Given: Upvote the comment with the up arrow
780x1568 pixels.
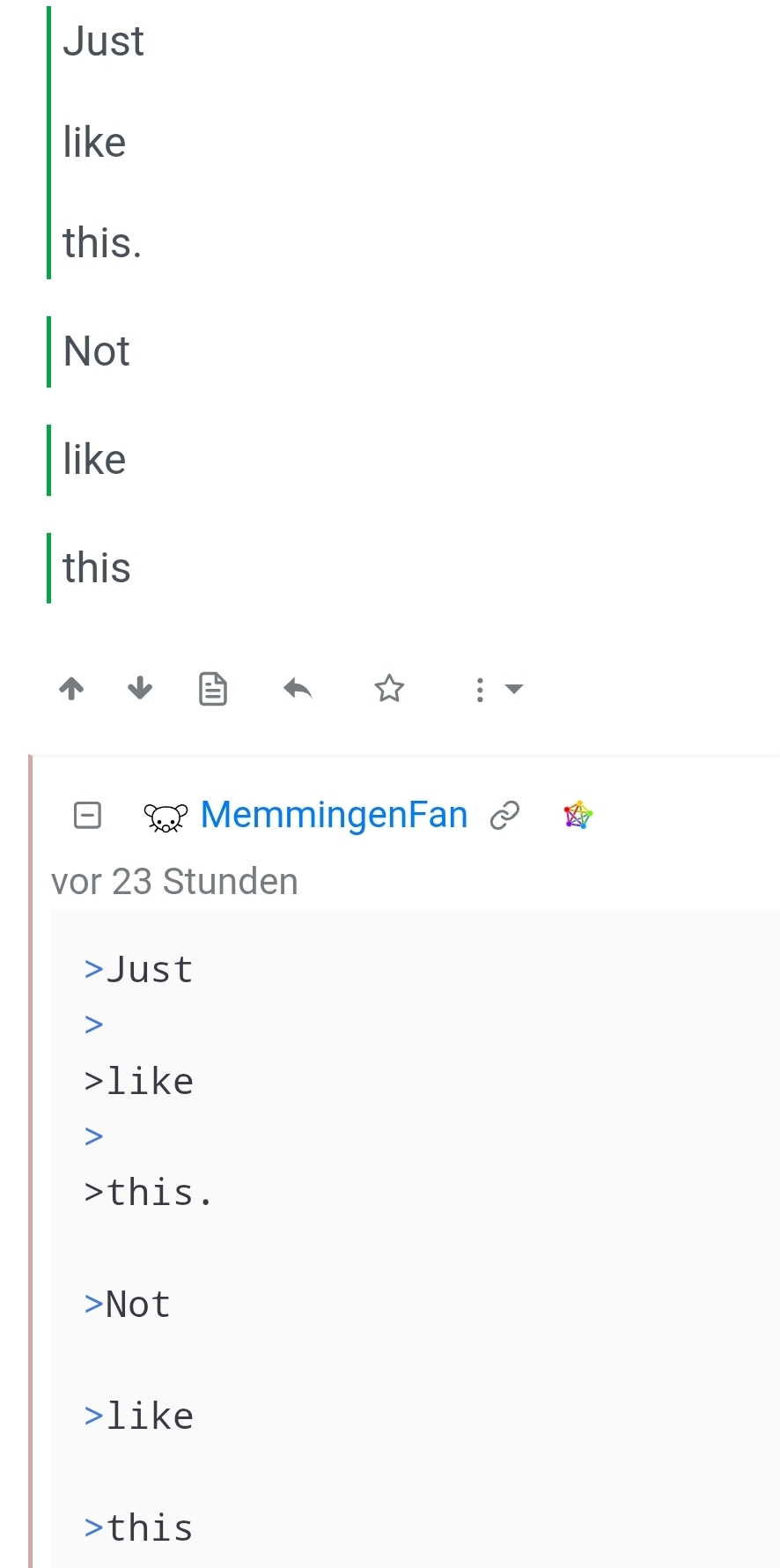Looking at the screenshot, I should coord(71,688).
